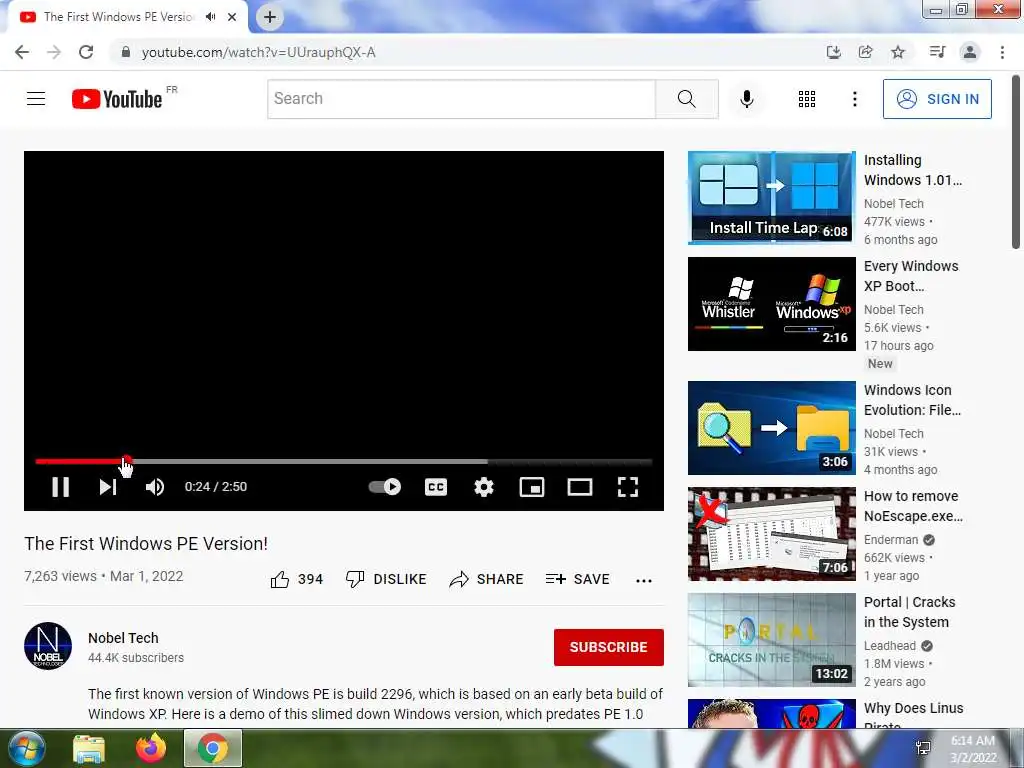The height and width of the screenshot is (768, 1024).
Task: Open the player settings gear
Action: [484, 487]
